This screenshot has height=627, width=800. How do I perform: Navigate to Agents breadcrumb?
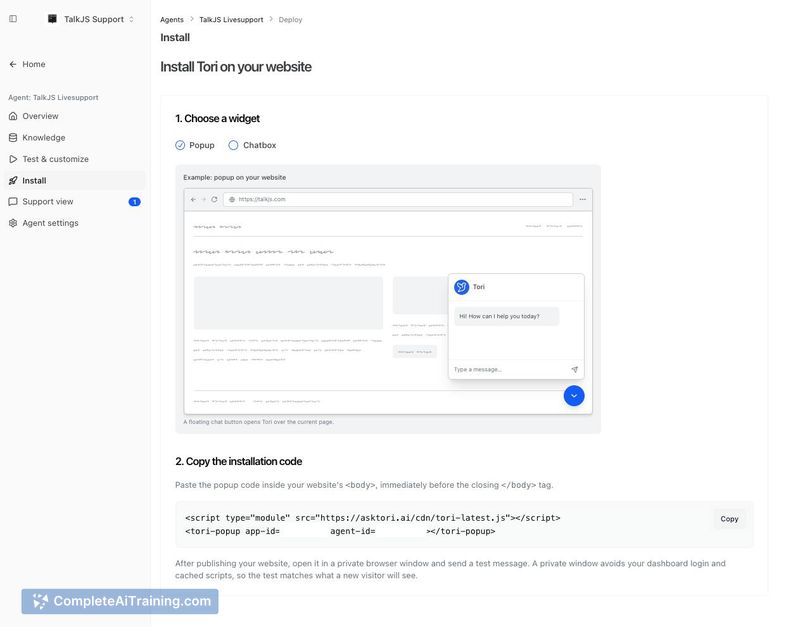[x=172, y=19]
